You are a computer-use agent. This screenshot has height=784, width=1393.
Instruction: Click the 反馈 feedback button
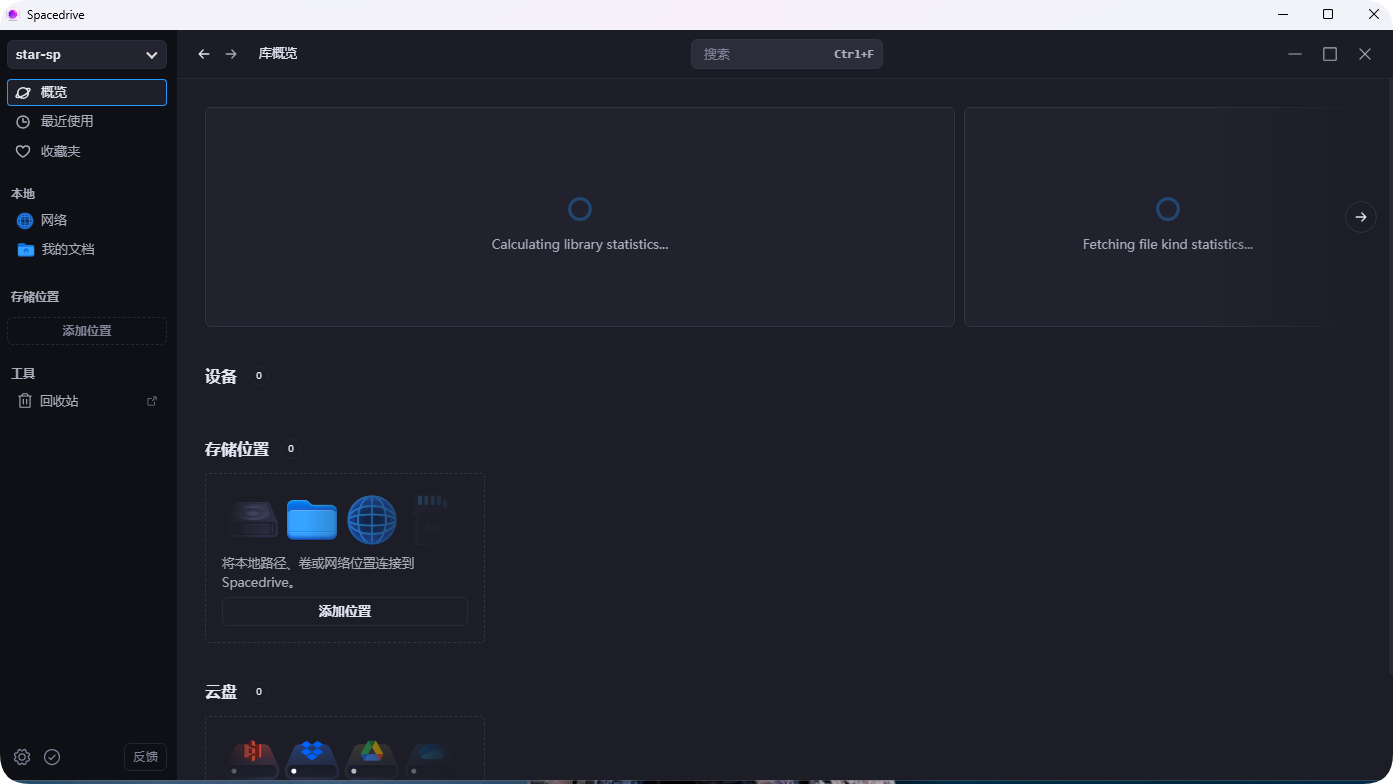click(x=145, y=757)
